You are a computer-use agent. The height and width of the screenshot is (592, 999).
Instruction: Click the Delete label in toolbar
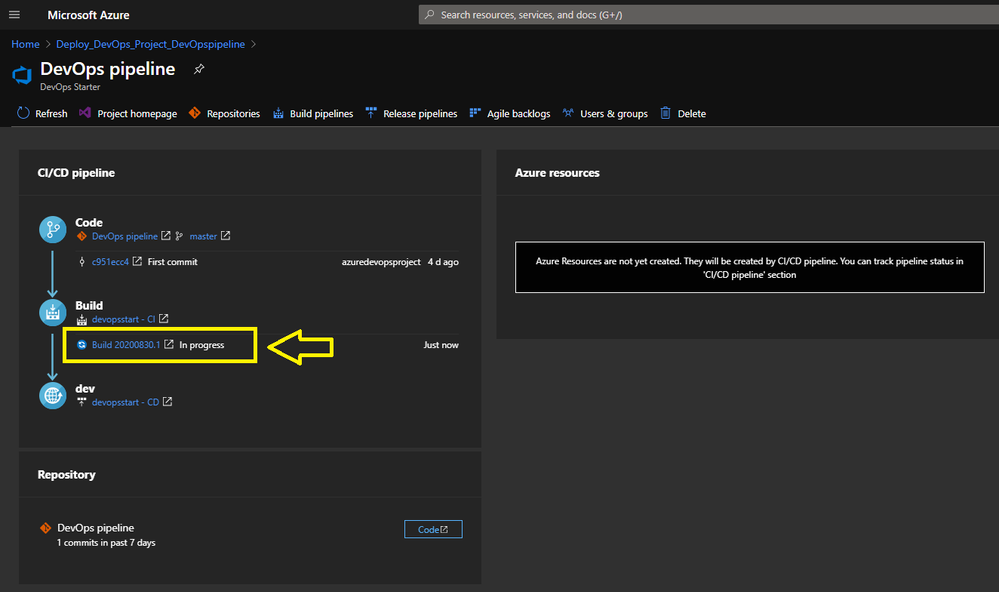coord(691,113)
